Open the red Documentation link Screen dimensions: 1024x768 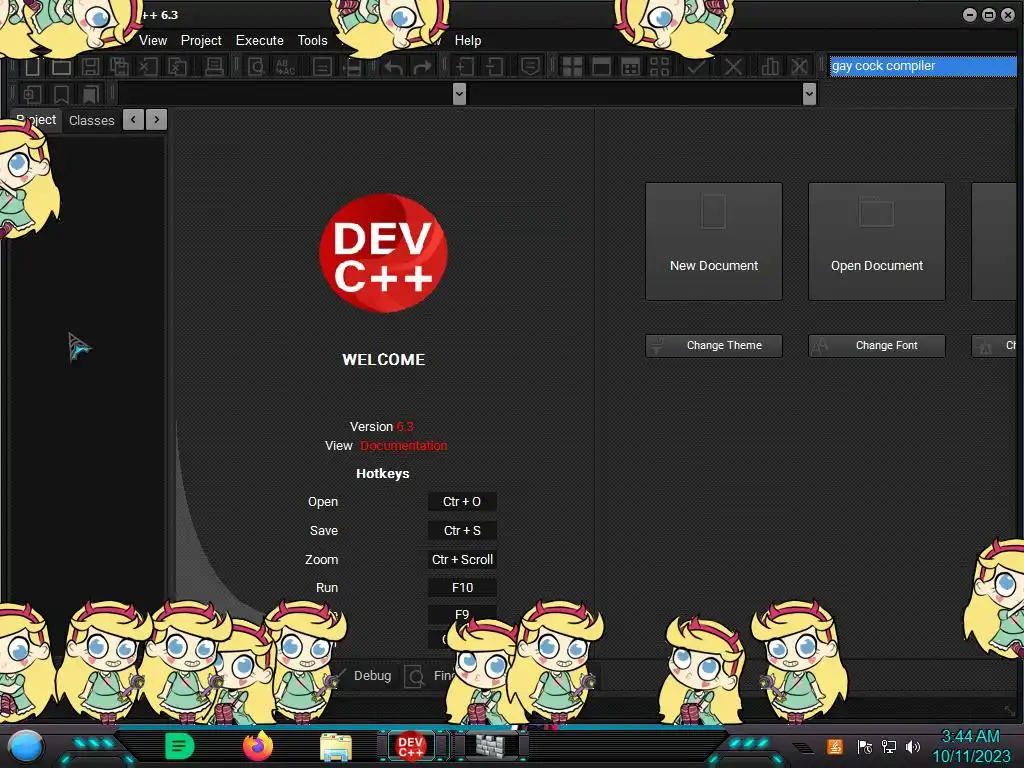(x=404, y=445)
